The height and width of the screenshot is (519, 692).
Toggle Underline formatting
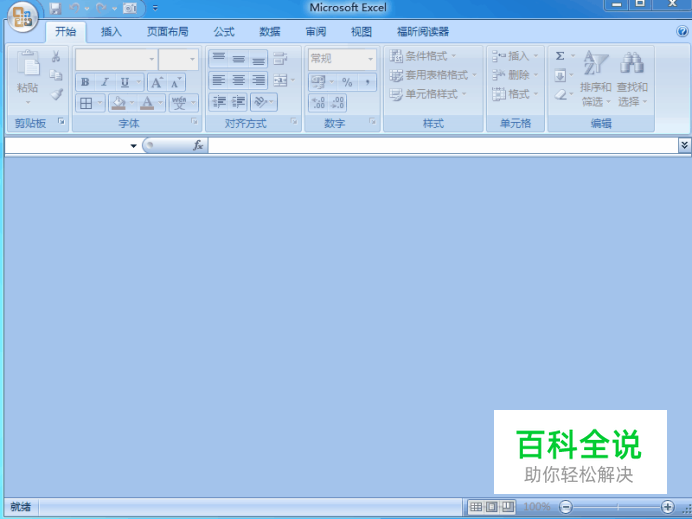(125, 82)
